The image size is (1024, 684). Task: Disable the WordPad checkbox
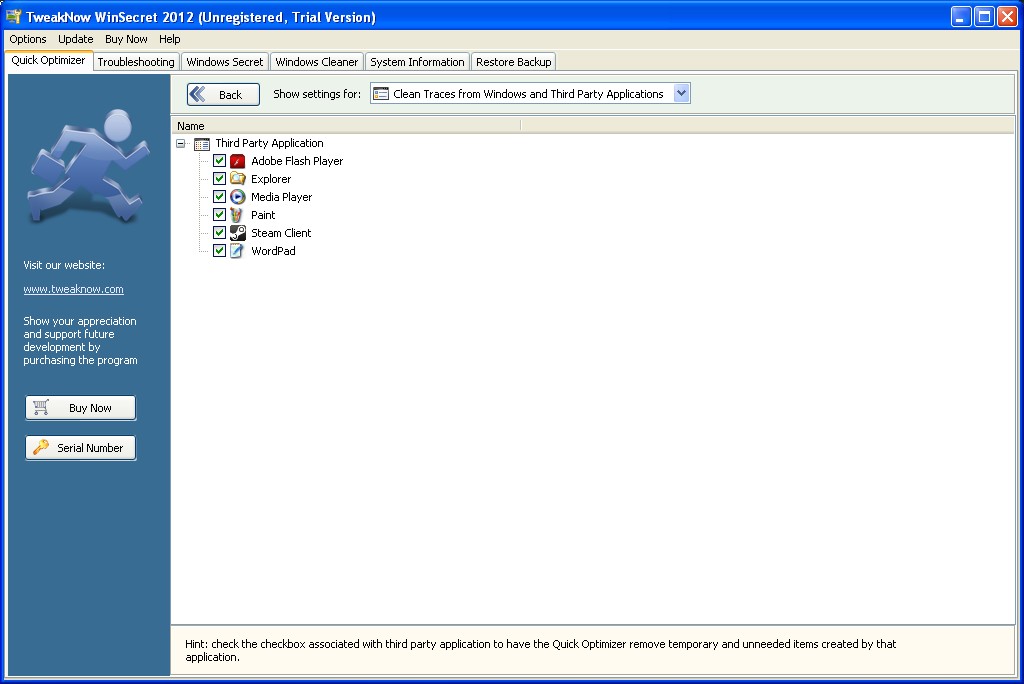click(x=219, y=250)
